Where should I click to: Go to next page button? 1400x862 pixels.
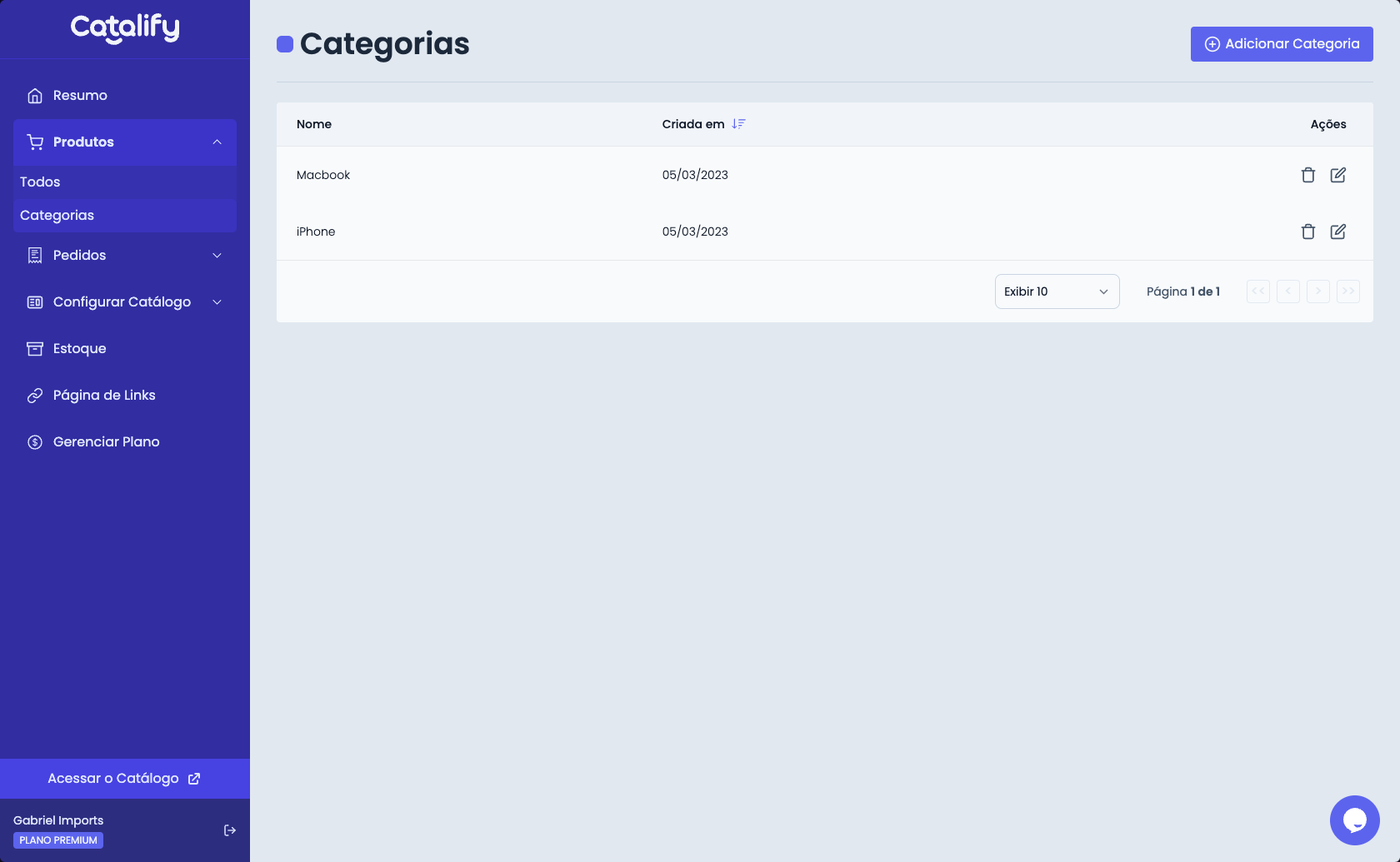click(x=1318, y=291)
